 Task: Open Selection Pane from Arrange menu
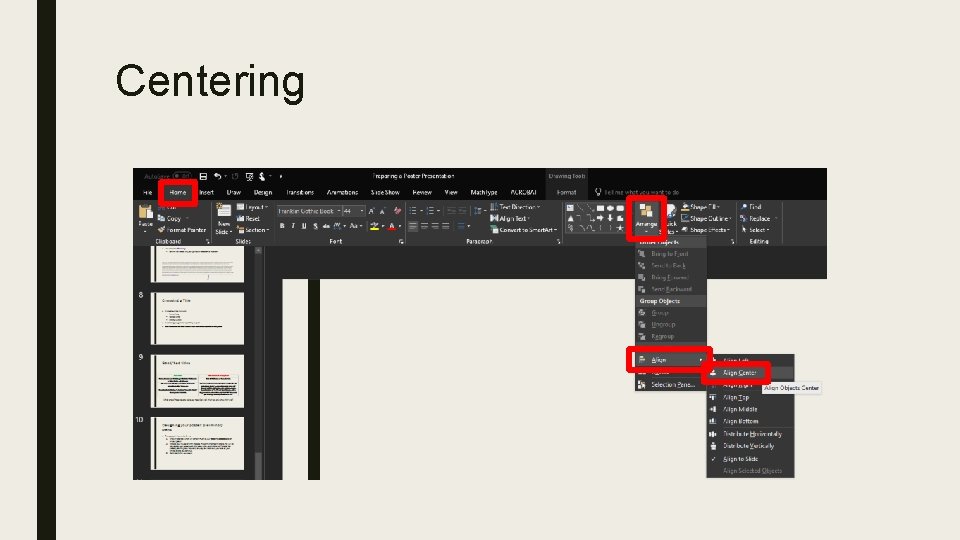coord(670,385)
